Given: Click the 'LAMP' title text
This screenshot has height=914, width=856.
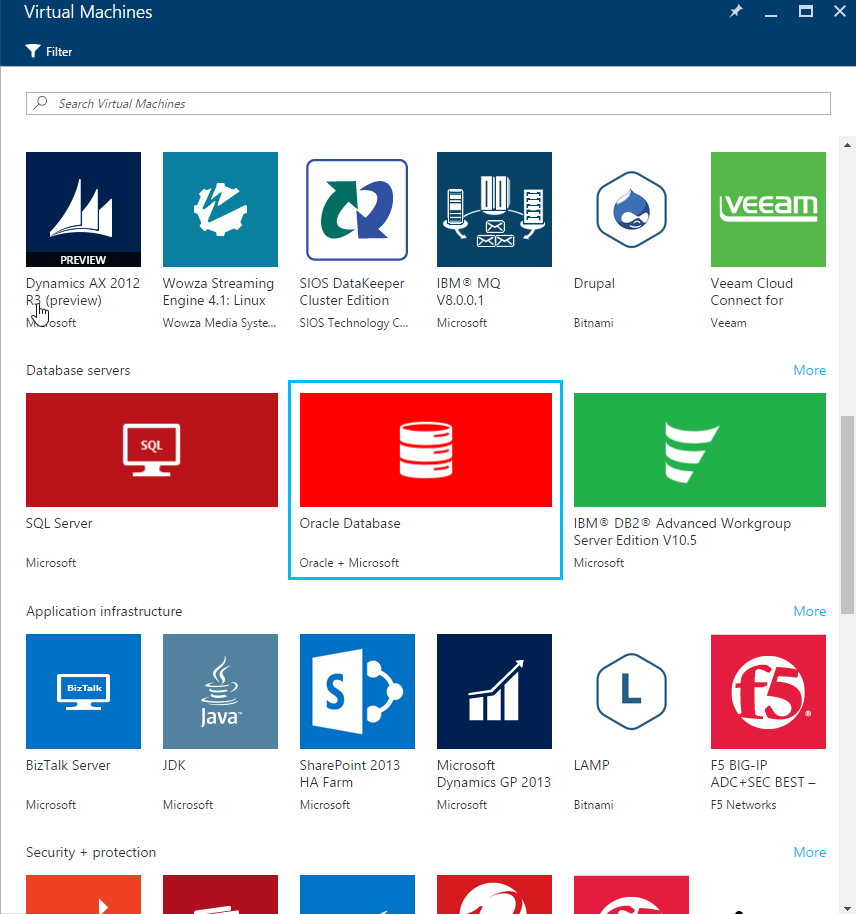Looking at the screenshot, I should point(591,765).
